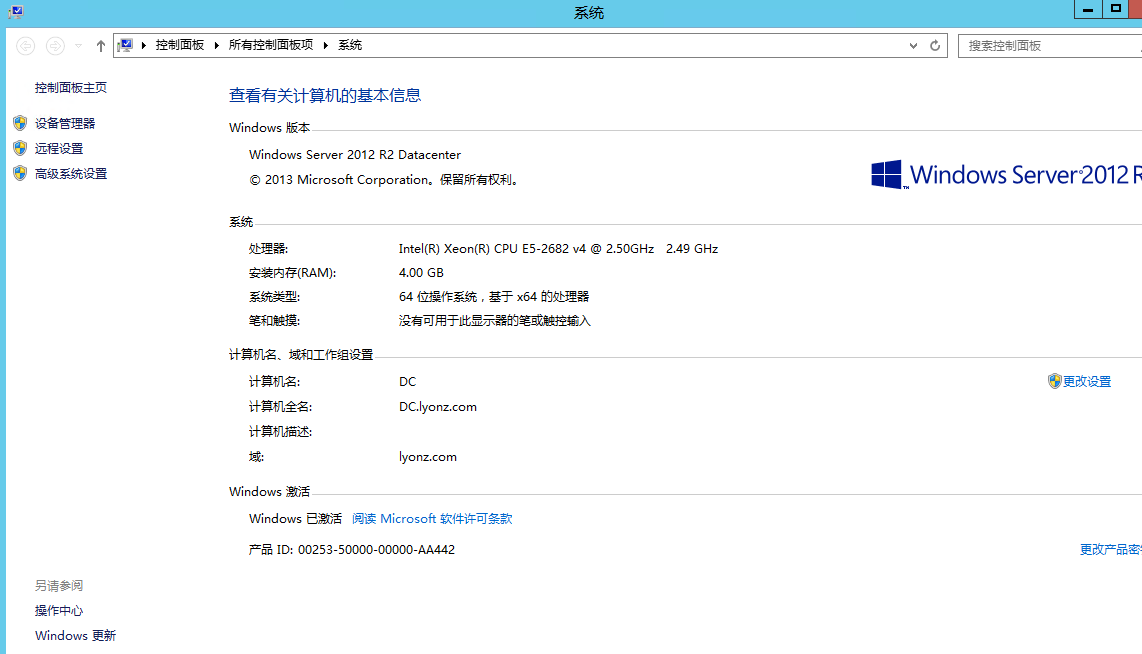Expand the arrow before 控制面板 breadcrumb
Viewport: 1142px width, 654px height.
(x=144, y=45)
